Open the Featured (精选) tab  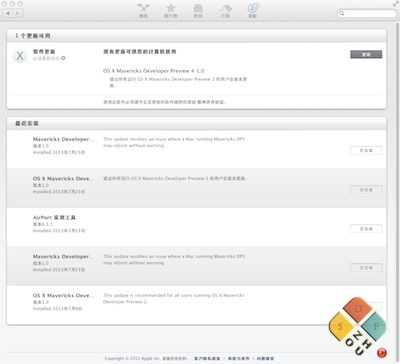[x=143, y=11]
